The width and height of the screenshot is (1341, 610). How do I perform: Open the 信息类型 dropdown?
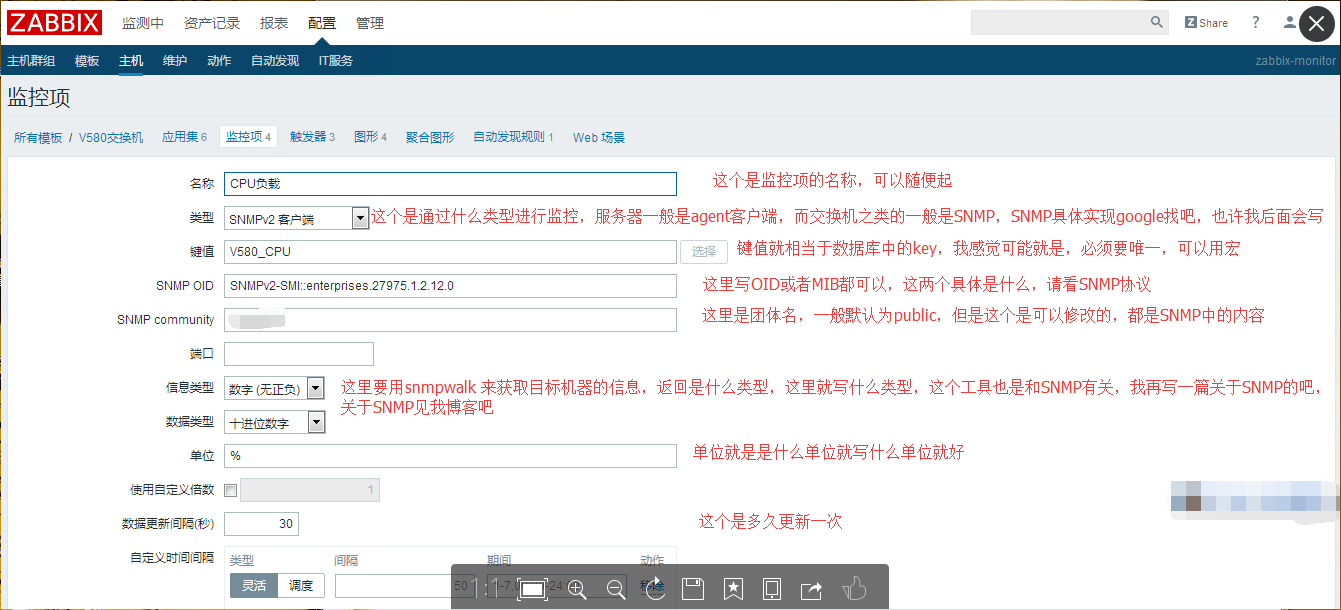pyautogui.click(x=274, y=388)
